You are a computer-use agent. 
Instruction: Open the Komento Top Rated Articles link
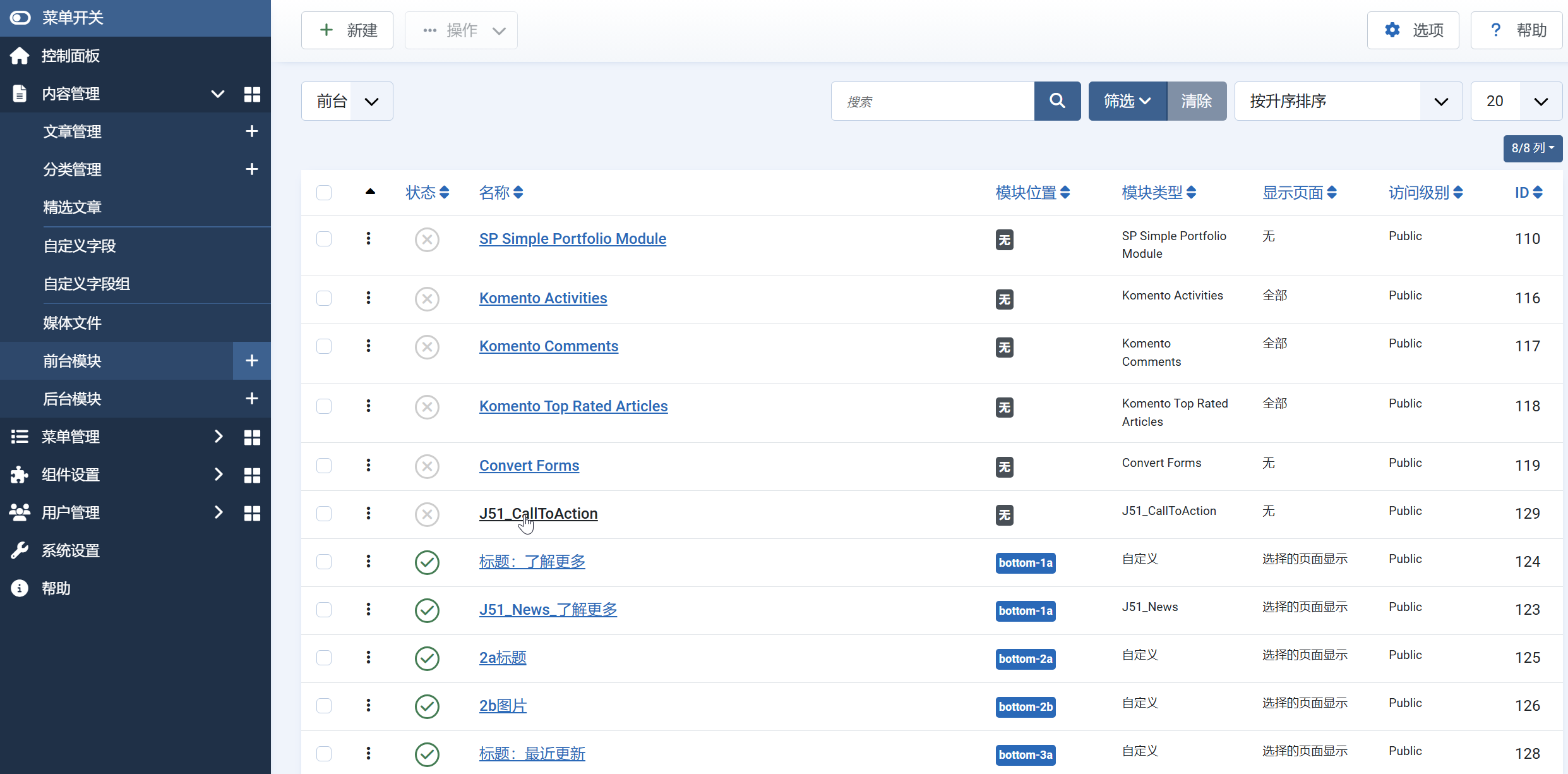pos(573,406)
